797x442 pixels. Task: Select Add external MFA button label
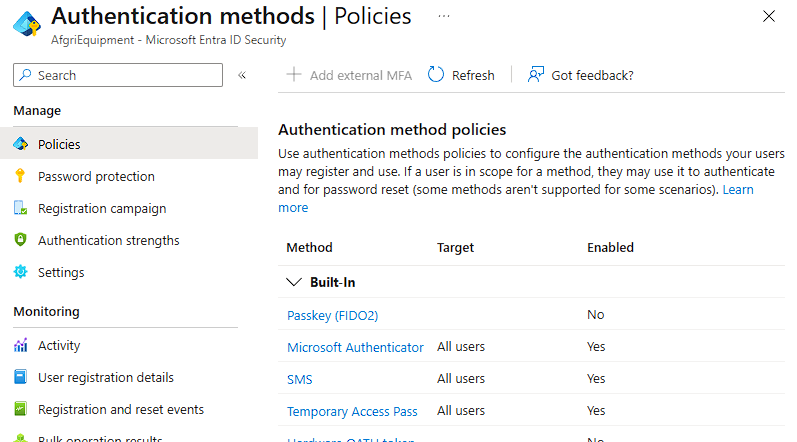360,76
